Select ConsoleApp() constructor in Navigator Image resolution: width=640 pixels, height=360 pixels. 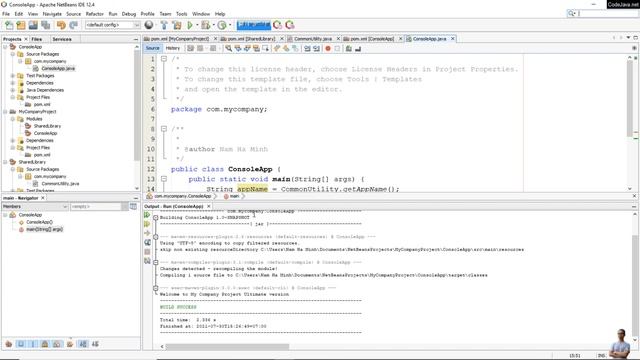tap(39, 222)
